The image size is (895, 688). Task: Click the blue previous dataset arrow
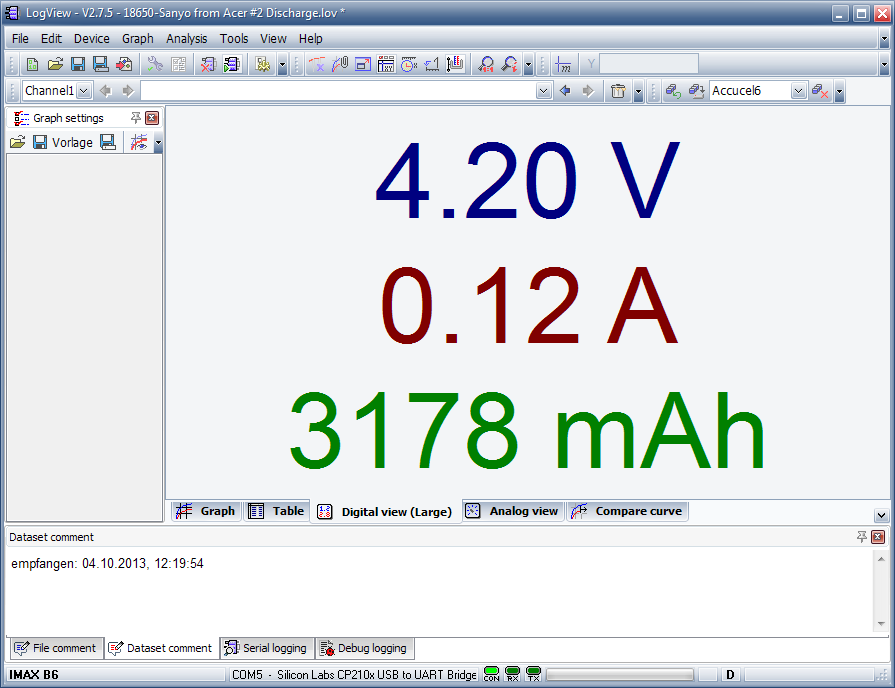pos(565,91)
